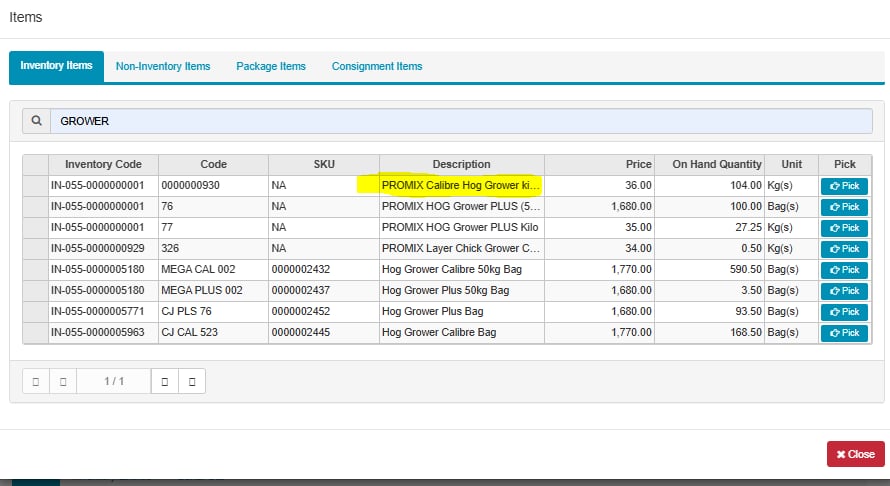The image size is (890, 486).
Task: Pick the Hog Grower Calibre 50kg Bag
Action: pos(843,270)
